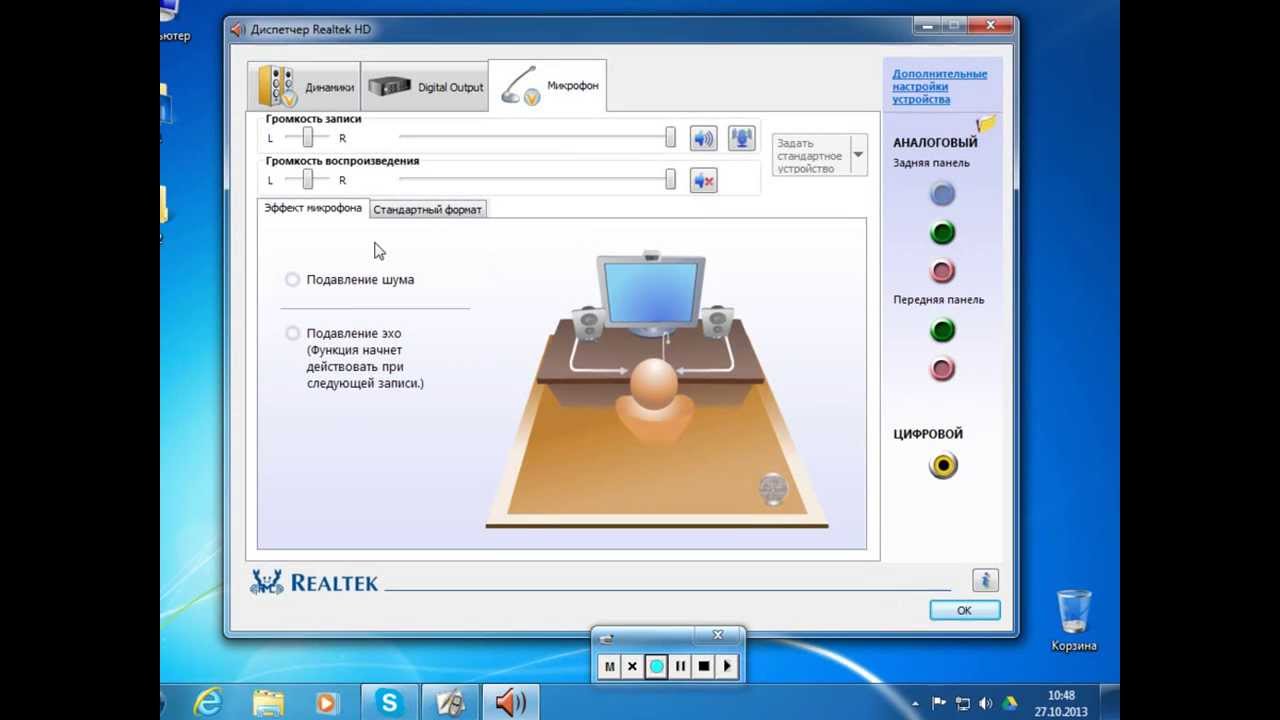Open the system volume tray icon

pyautogui.click(x=986, y=703)
